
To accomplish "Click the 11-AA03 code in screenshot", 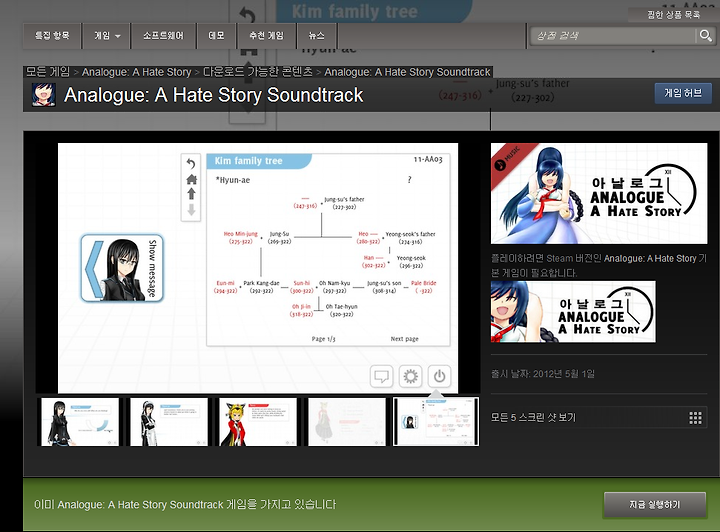I will pyautogui.click(x=428, y=159).
